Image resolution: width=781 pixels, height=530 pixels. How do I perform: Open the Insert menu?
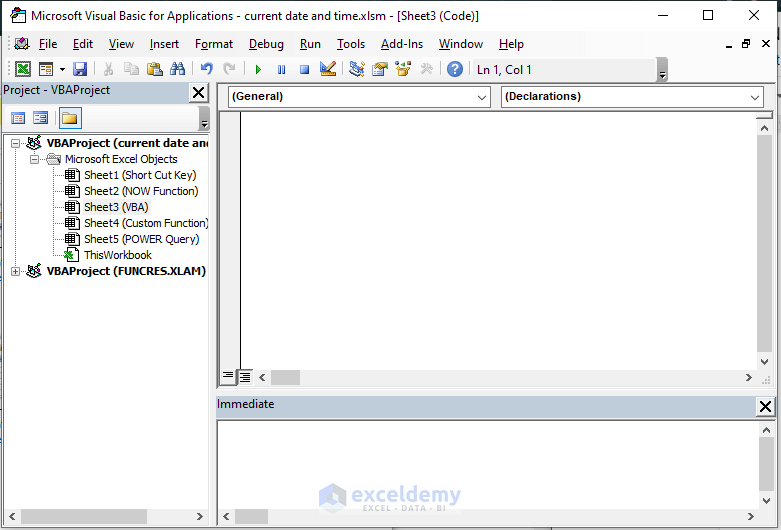pos(164,44)
